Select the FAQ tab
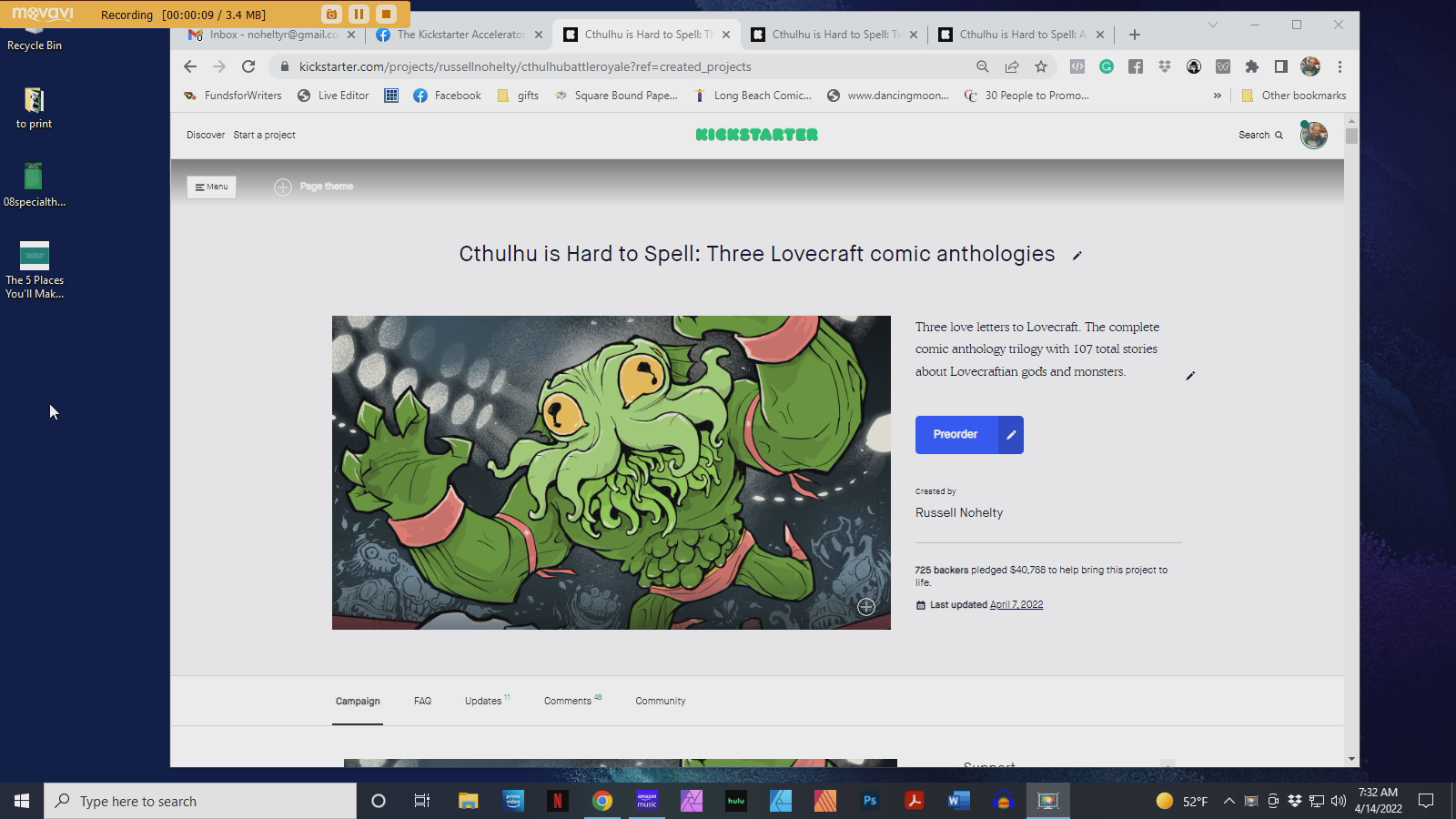This screenshot has height=819, width=1456. click(x=422, y=701)
